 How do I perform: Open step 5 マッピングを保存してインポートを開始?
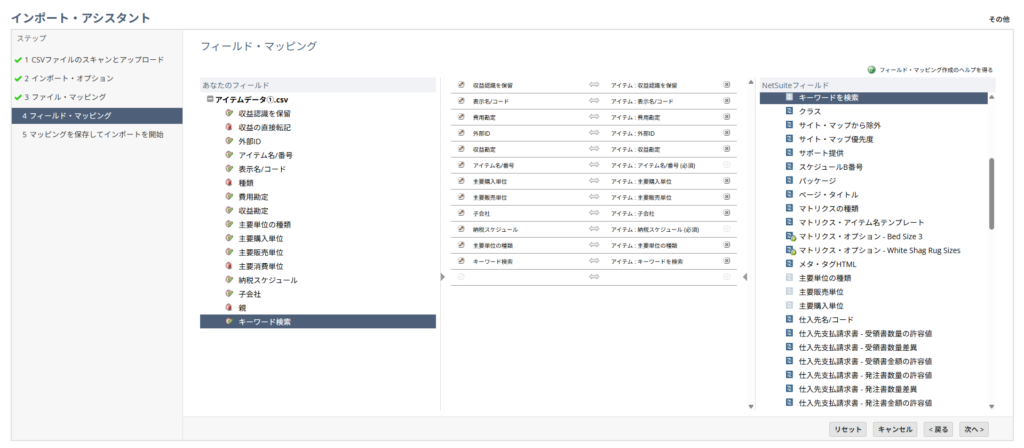93,134
